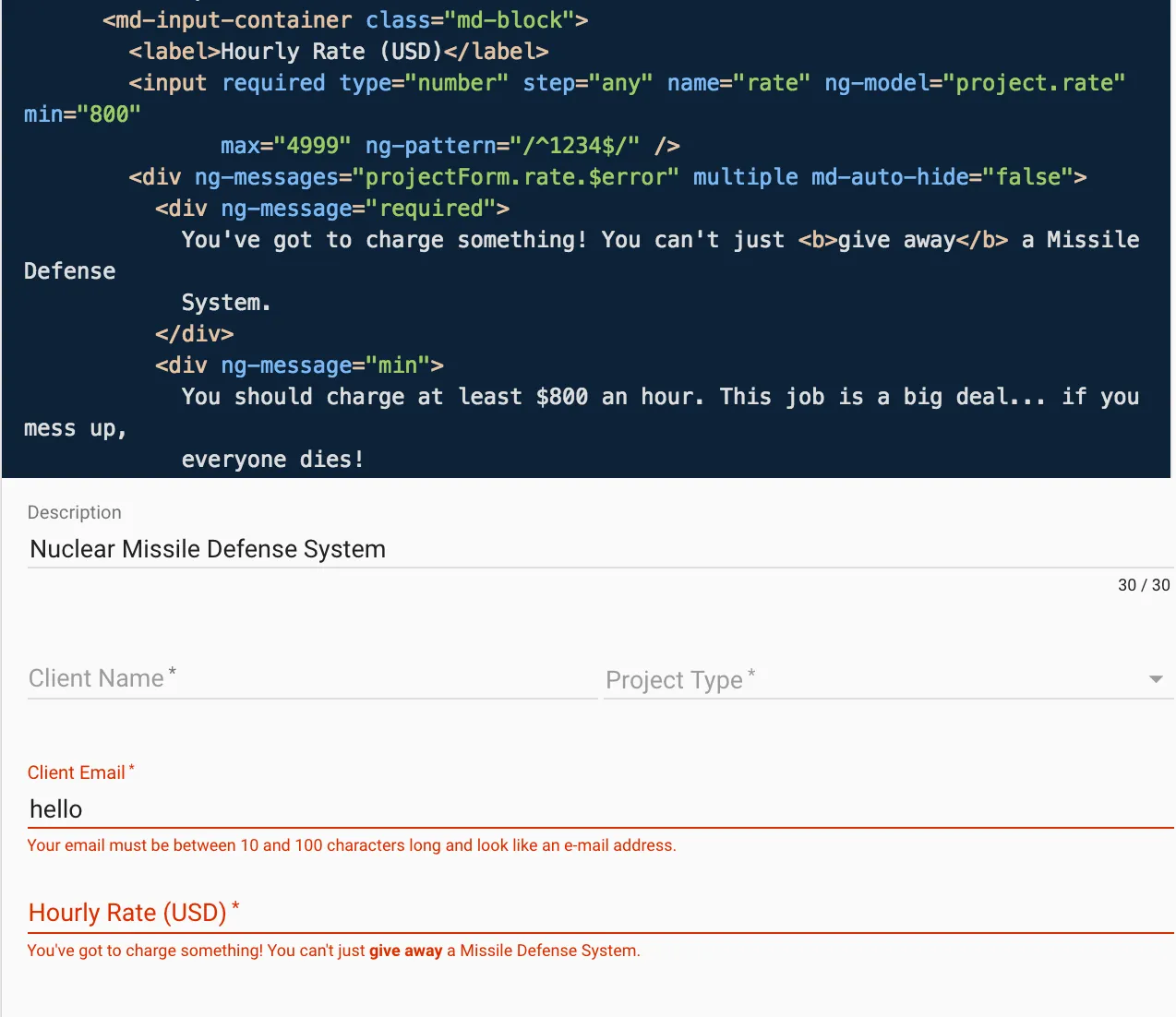Image resolution: width=1176 pixels, height=1017 pixels.
Task: Click the md-input-container opening tag in code
Action: [x=345, y=20]
